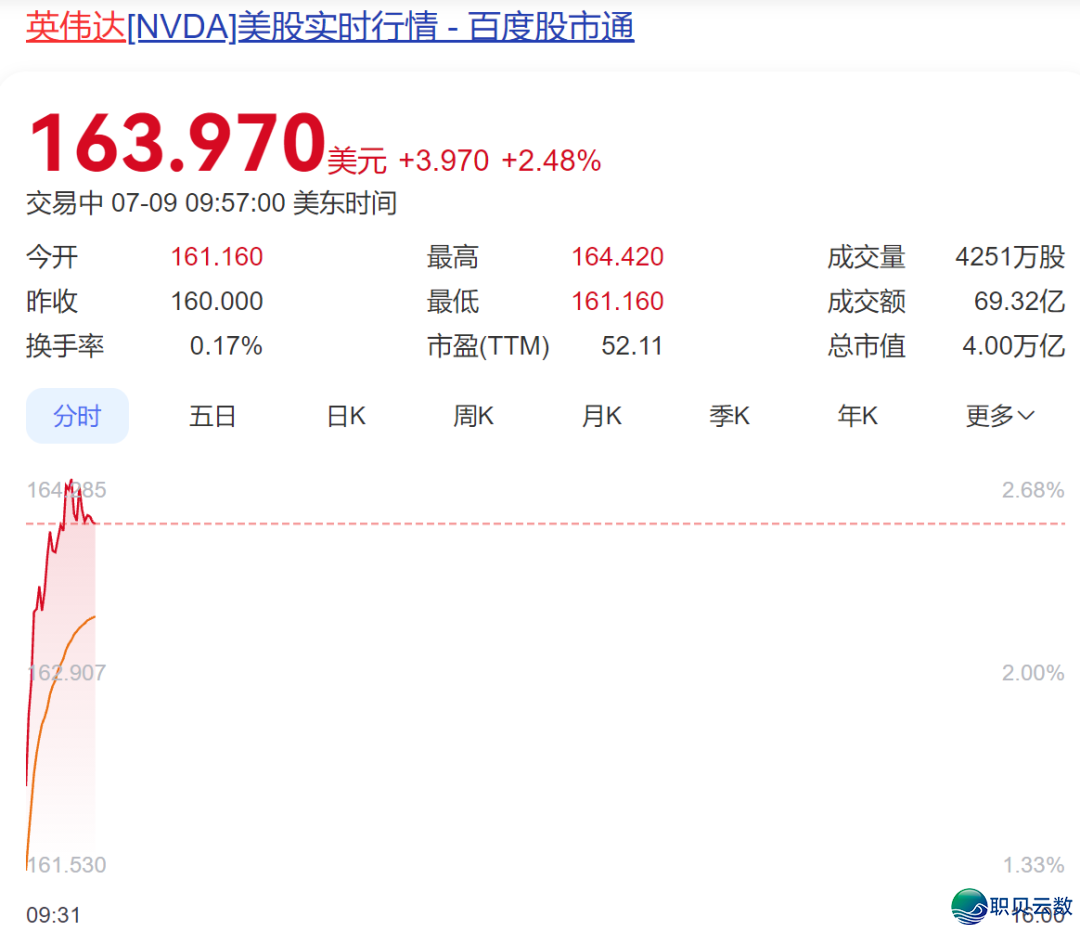Select the 季K tab
Image resolution: width=1080 pixels, height=931 pixels.
(x=729, y=416)
